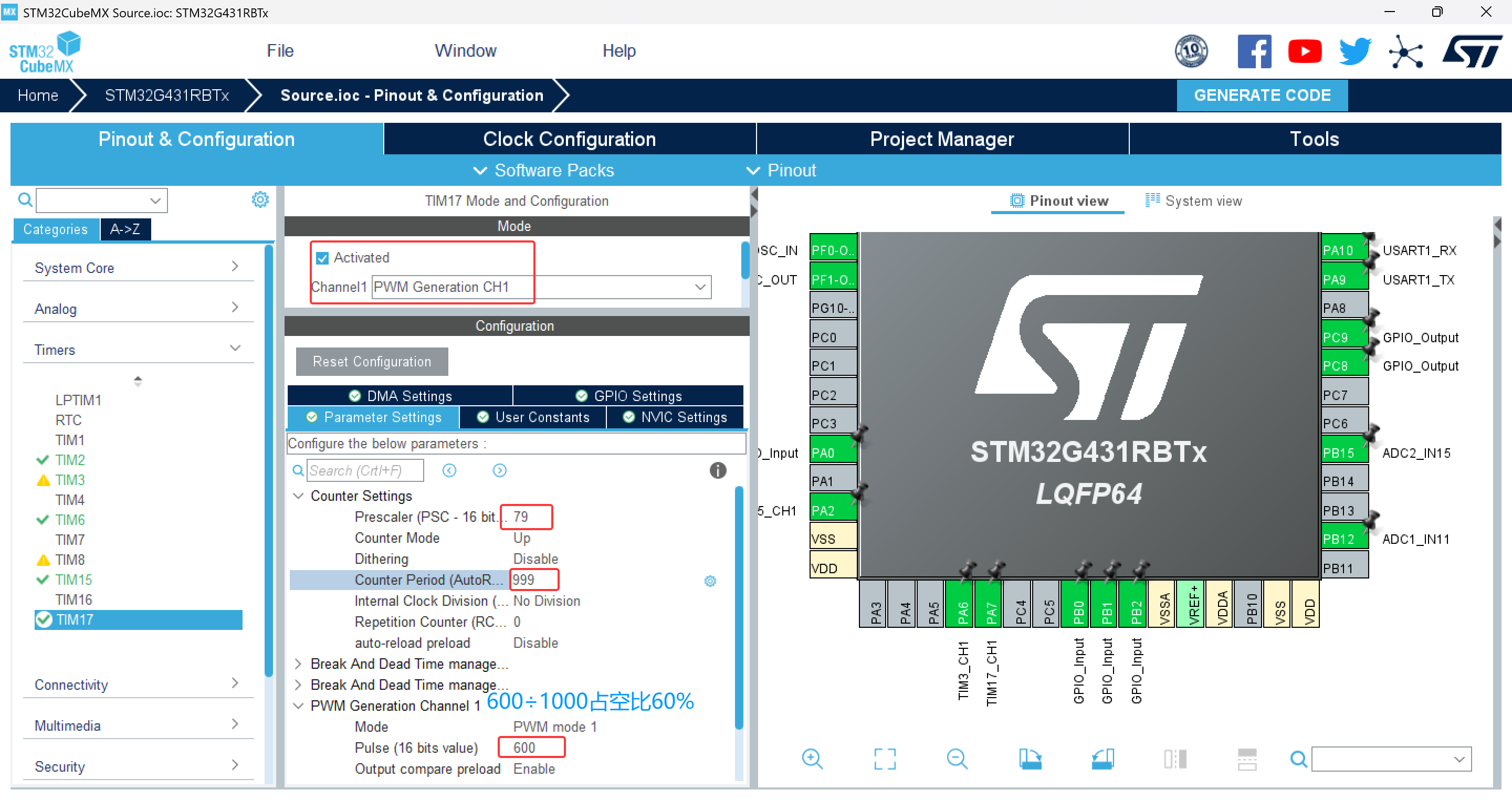Open the peripheral search combo box
The height and width of the screenshot is (800, 1512).
tap(101, 200)
